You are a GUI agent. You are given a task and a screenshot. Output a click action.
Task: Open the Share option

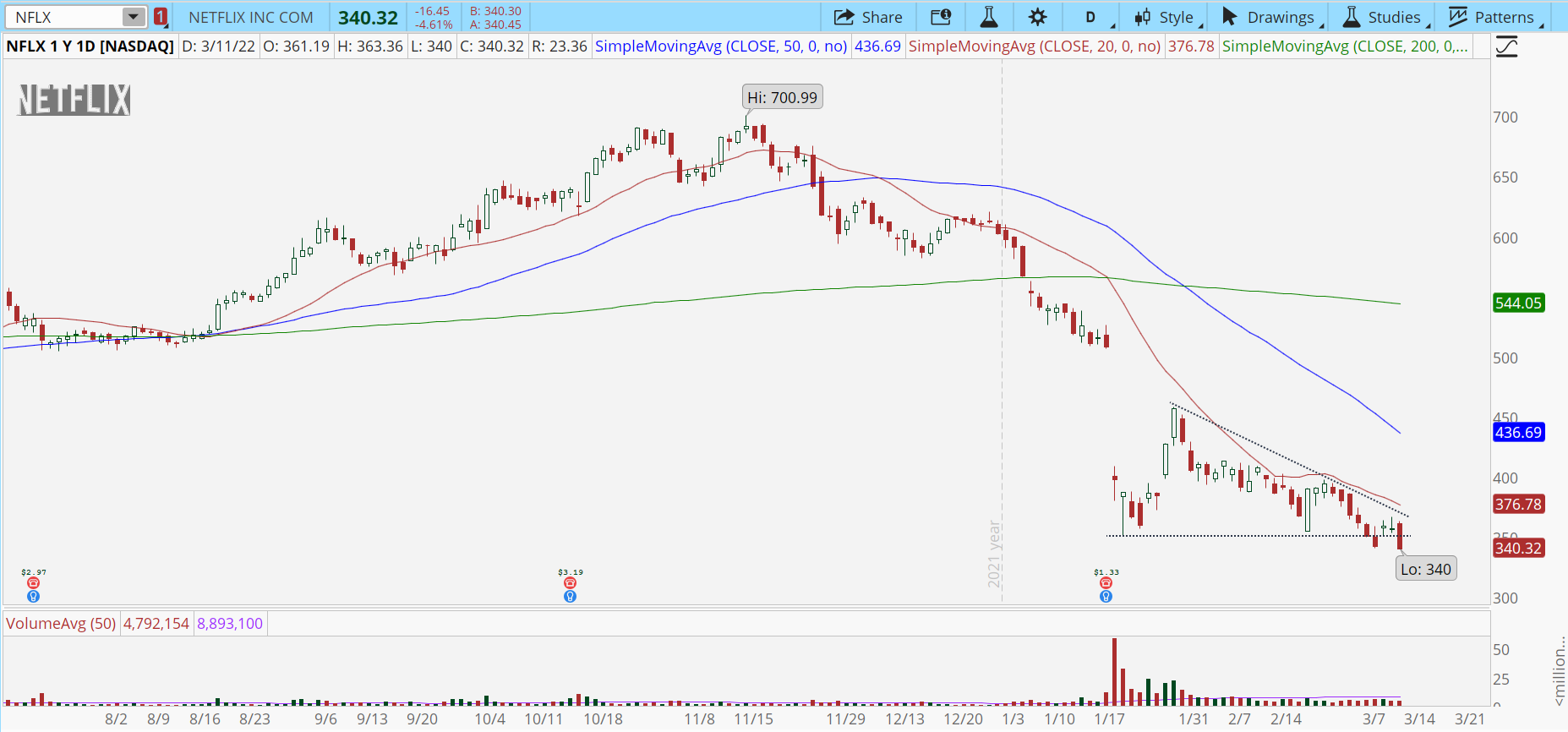coord(867,17)
